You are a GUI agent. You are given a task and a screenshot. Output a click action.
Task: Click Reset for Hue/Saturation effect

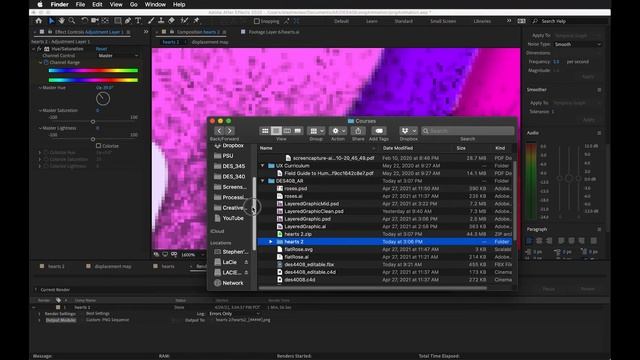[101, 49]
